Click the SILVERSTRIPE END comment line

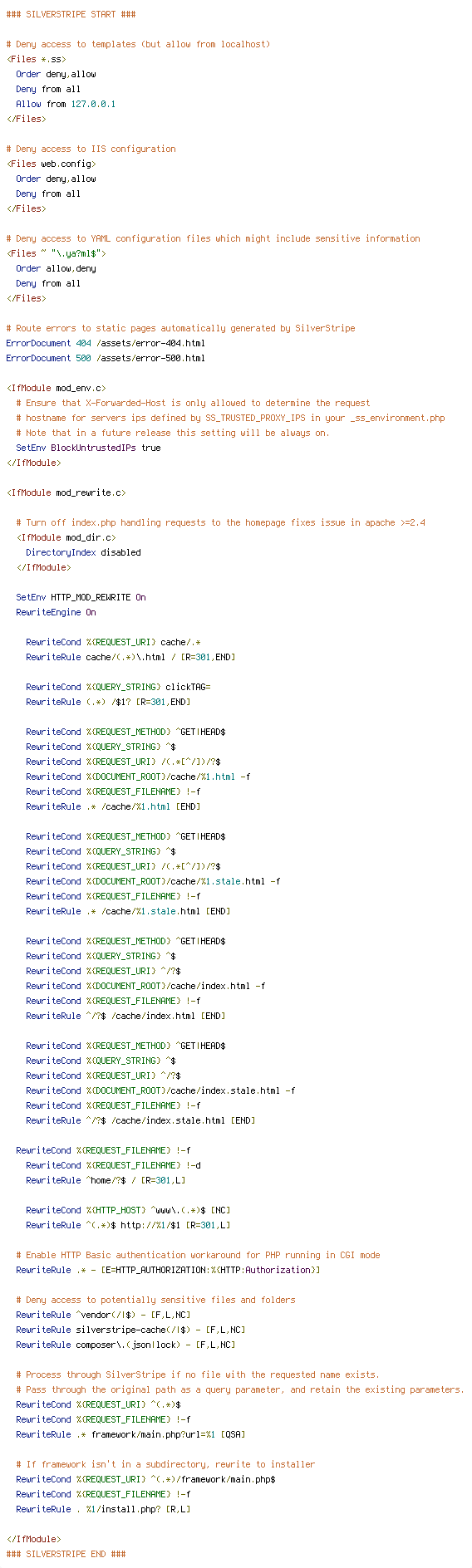pyautogui.click(x=66, y=1554)
